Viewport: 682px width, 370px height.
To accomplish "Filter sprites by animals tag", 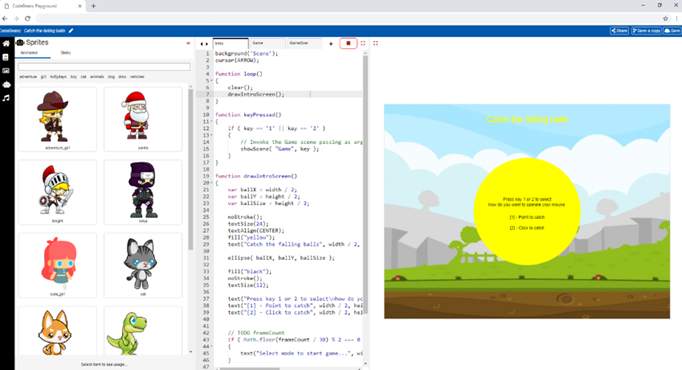I will tap(97, 77).
